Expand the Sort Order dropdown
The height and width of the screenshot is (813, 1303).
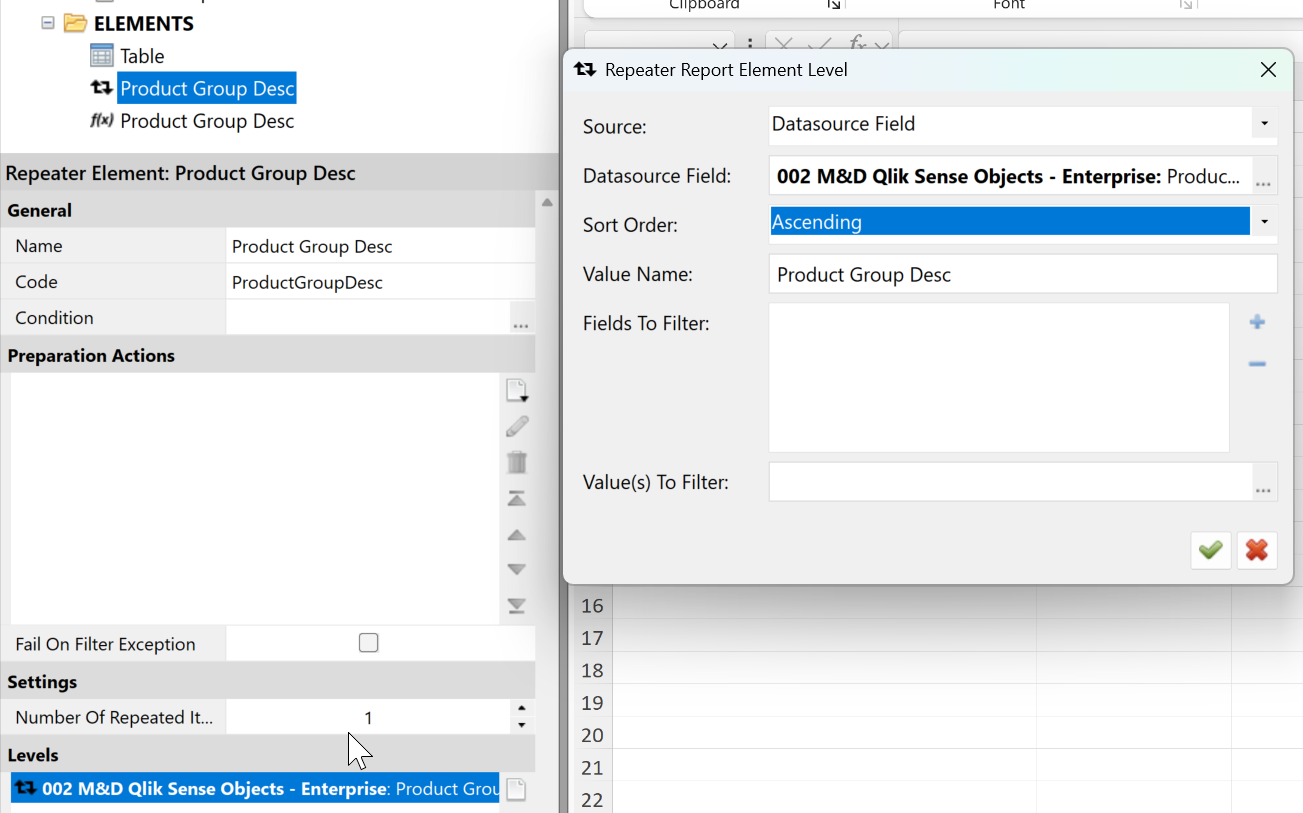[1264, 222]
